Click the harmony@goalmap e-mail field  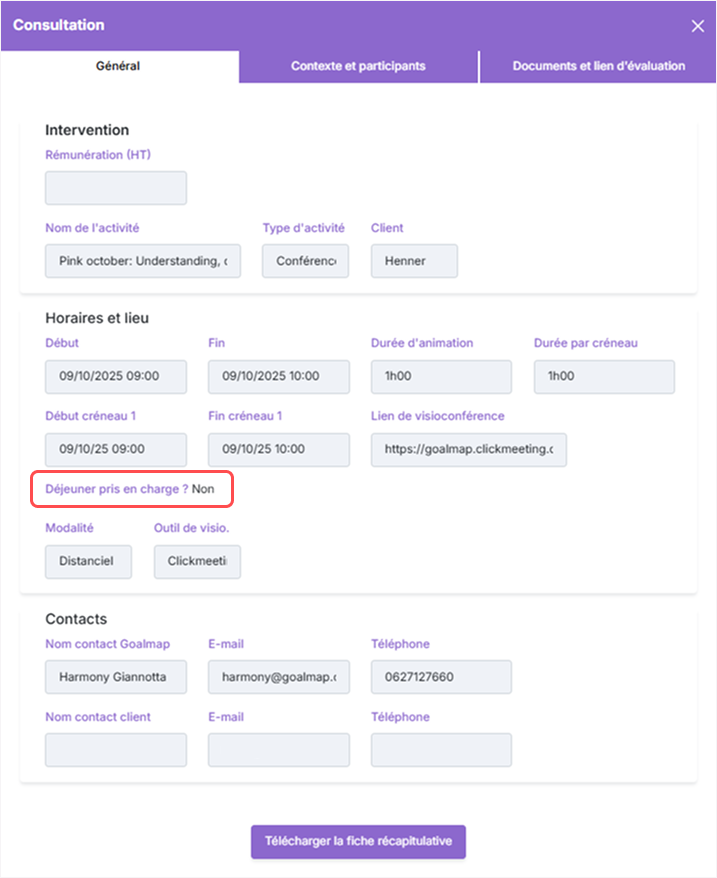click(x=279, y=677)
